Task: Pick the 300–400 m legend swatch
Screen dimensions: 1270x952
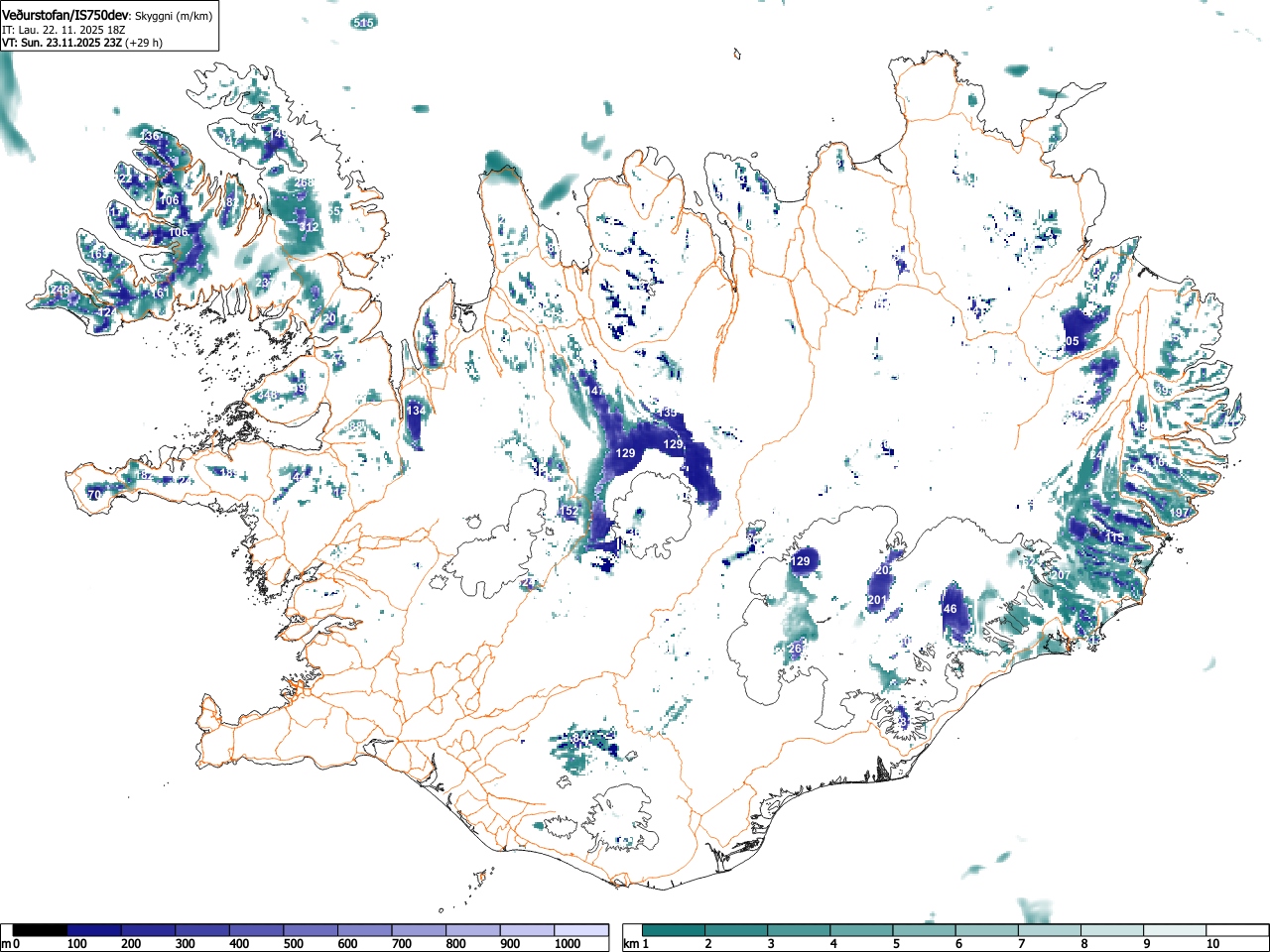Action: (202, 930)
